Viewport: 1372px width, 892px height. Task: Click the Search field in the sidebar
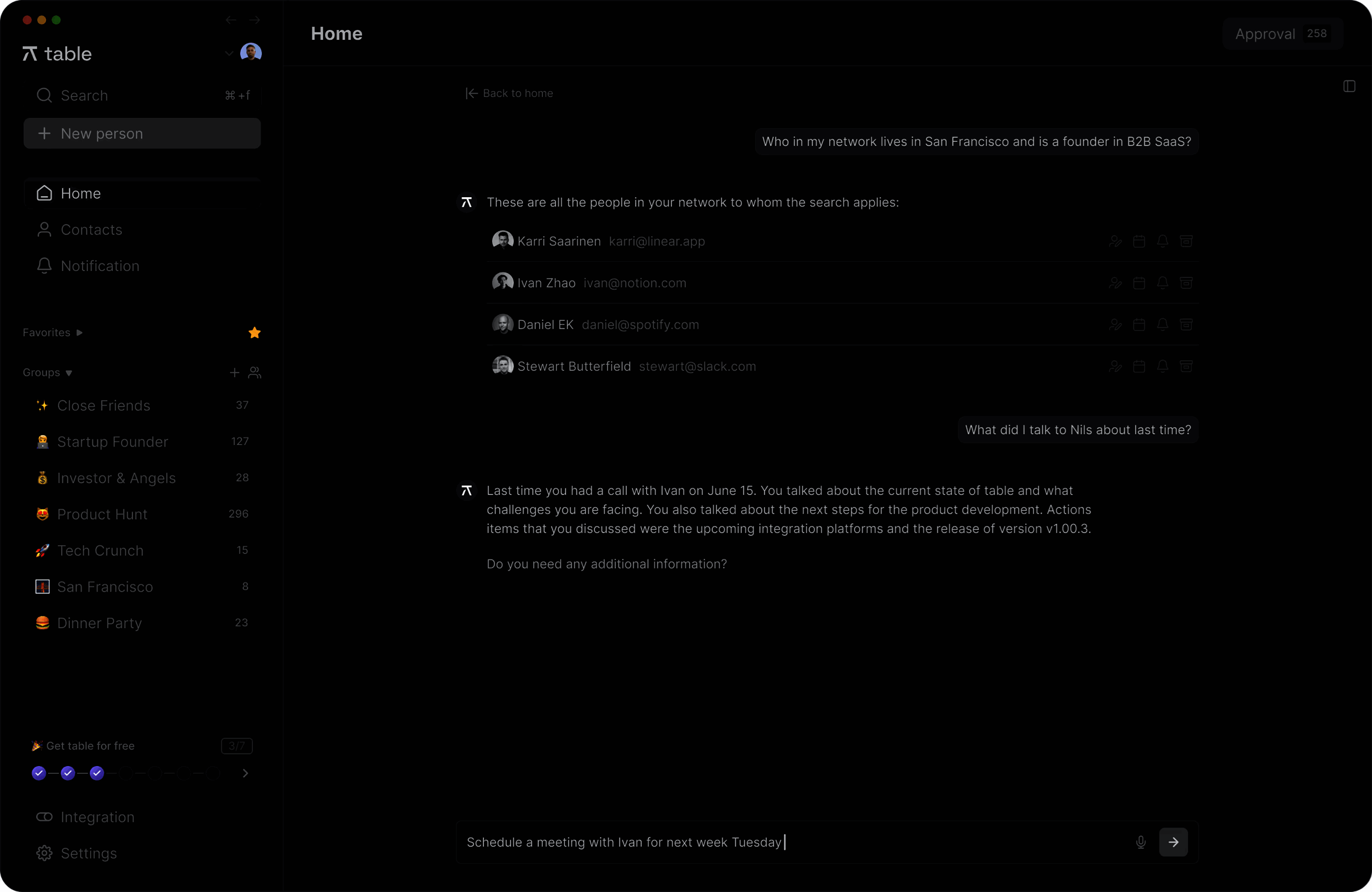(142, 96)
